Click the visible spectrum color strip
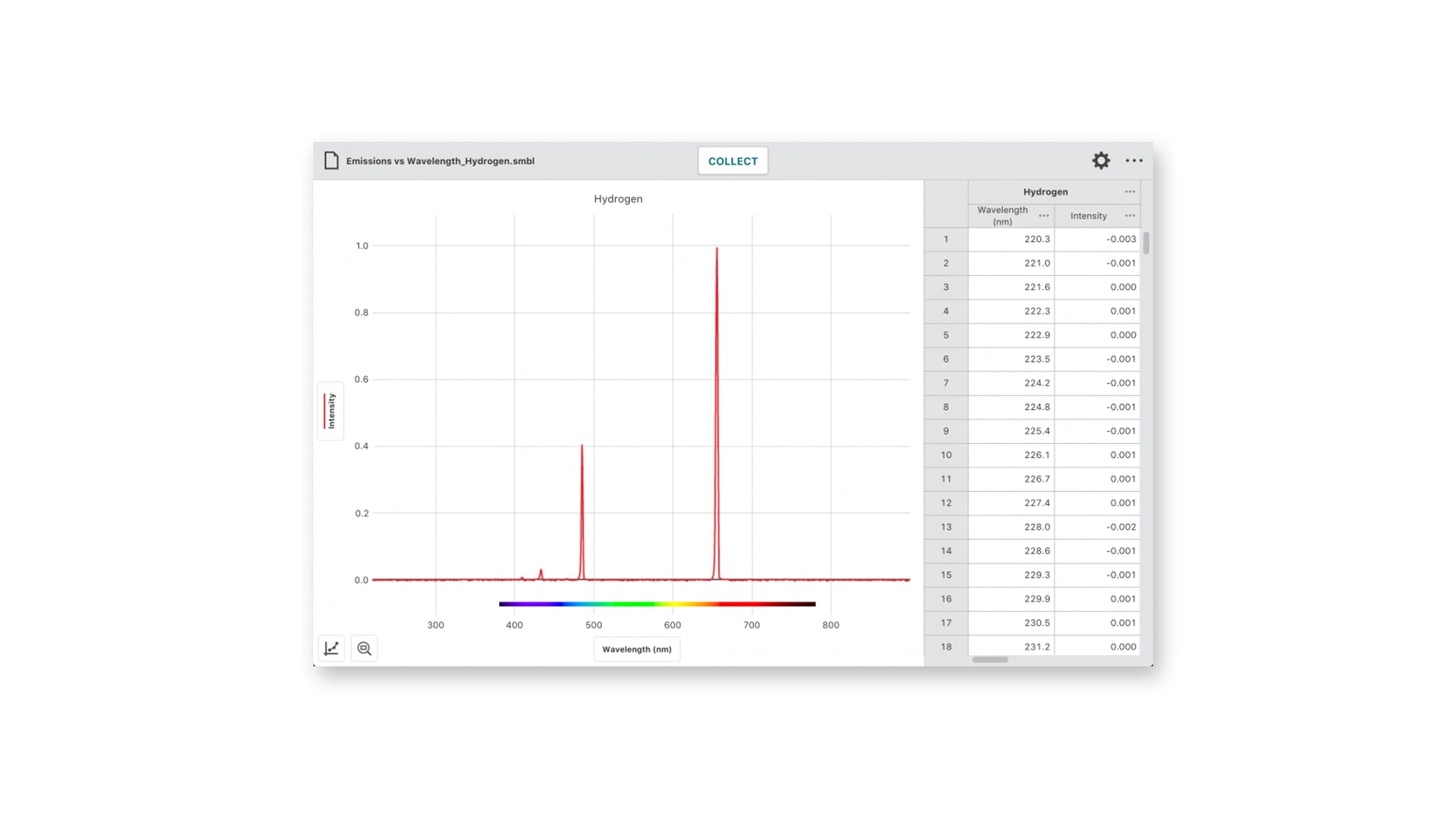The height and width of the screenshot is (818, 1456). point(657,604)
